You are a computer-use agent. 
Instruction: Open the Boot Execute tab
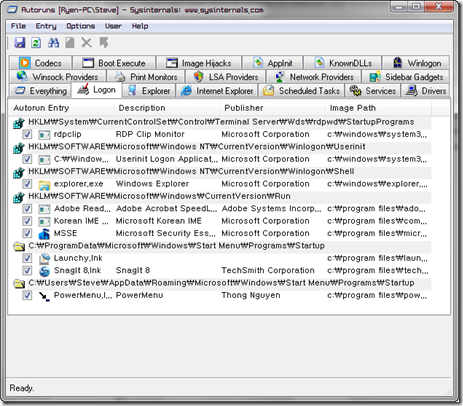114,63
